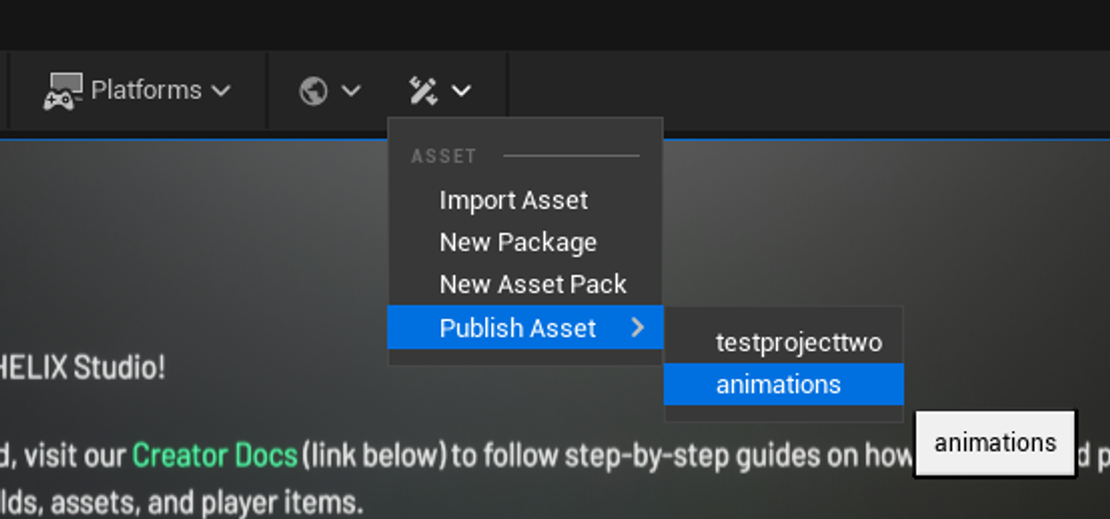Choose animations in the Publish Asset submenu
The height and width of the screenshot is (519, 1110).
pos(778,385)
